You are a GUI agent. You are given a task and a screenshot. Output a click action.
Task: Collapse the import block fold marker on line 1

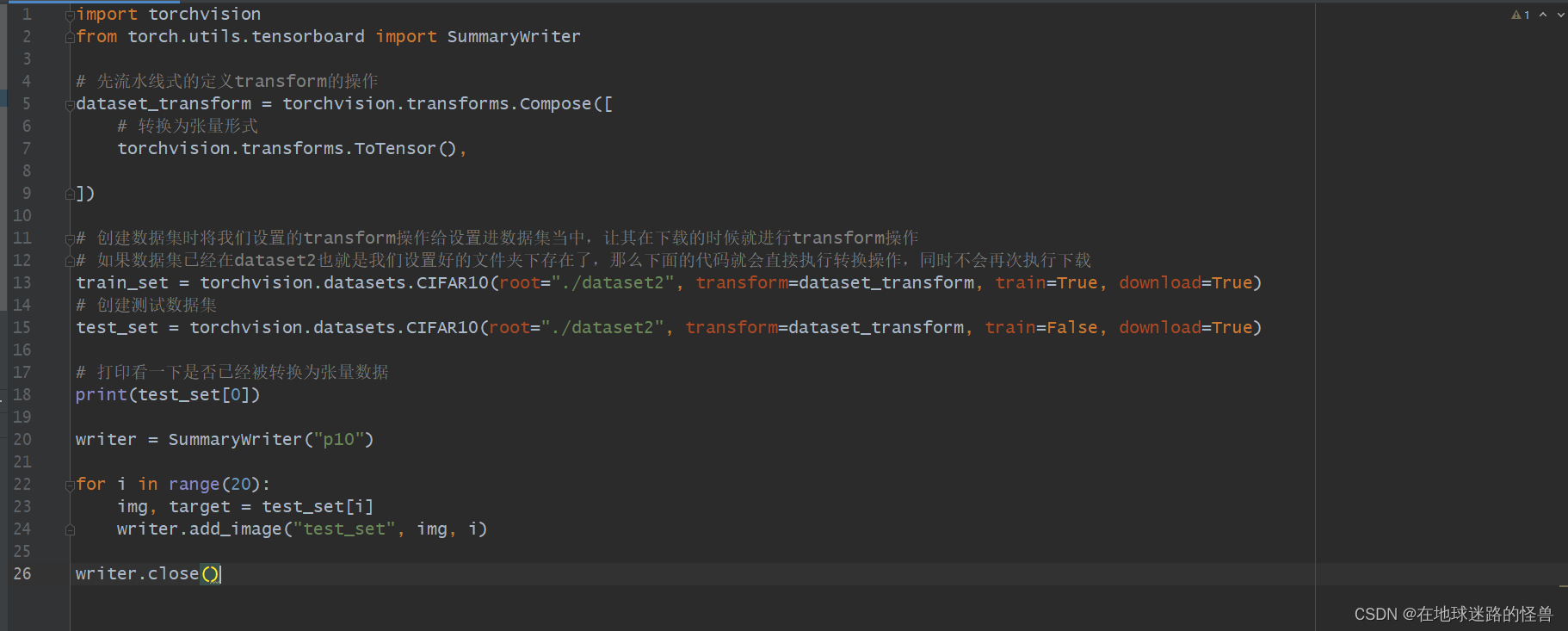[x=70, y=15]
